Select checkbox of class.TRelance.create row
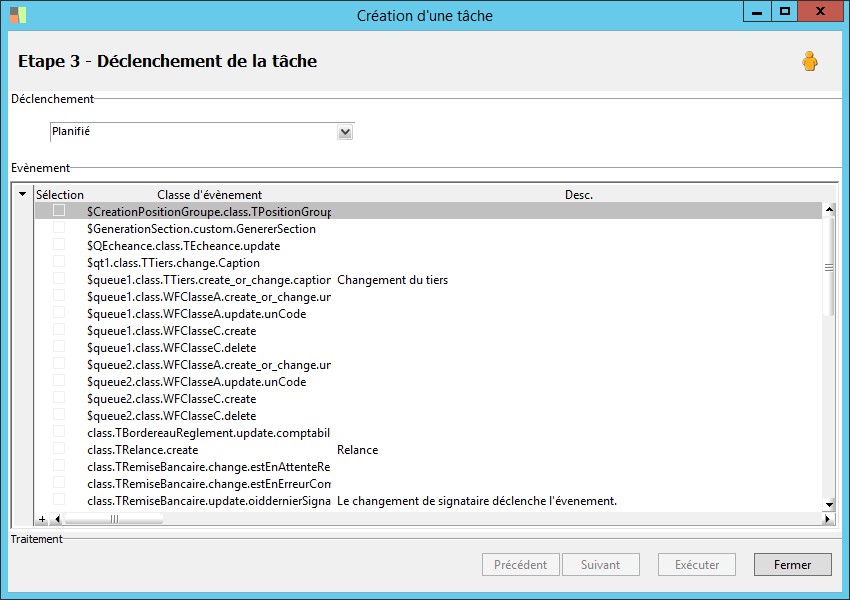The height and width of the screenshot is (600, 850). (x=59, y=448)
